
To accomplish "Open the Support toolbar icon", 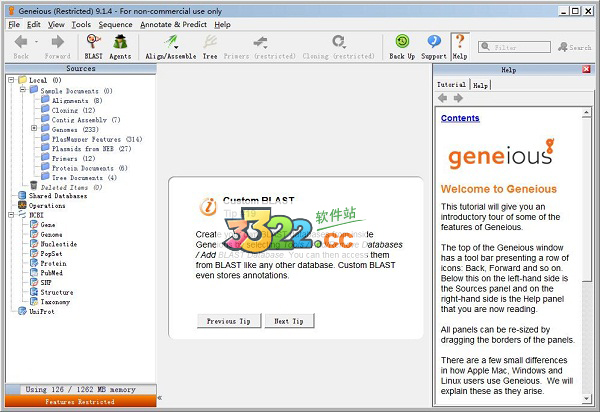I will pos(434,47).
